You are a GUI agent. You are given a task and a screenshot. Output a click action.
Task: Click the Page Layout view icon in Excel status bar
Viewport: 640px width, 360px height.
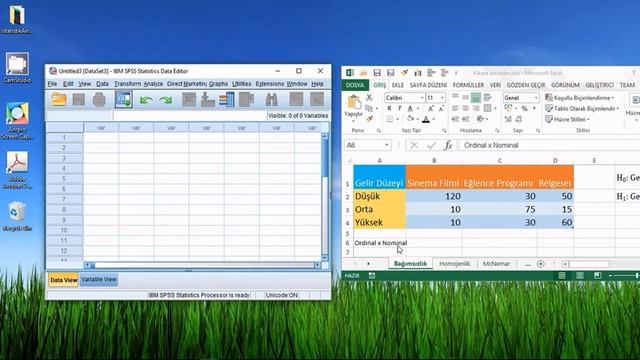click(x=580, y=276)
